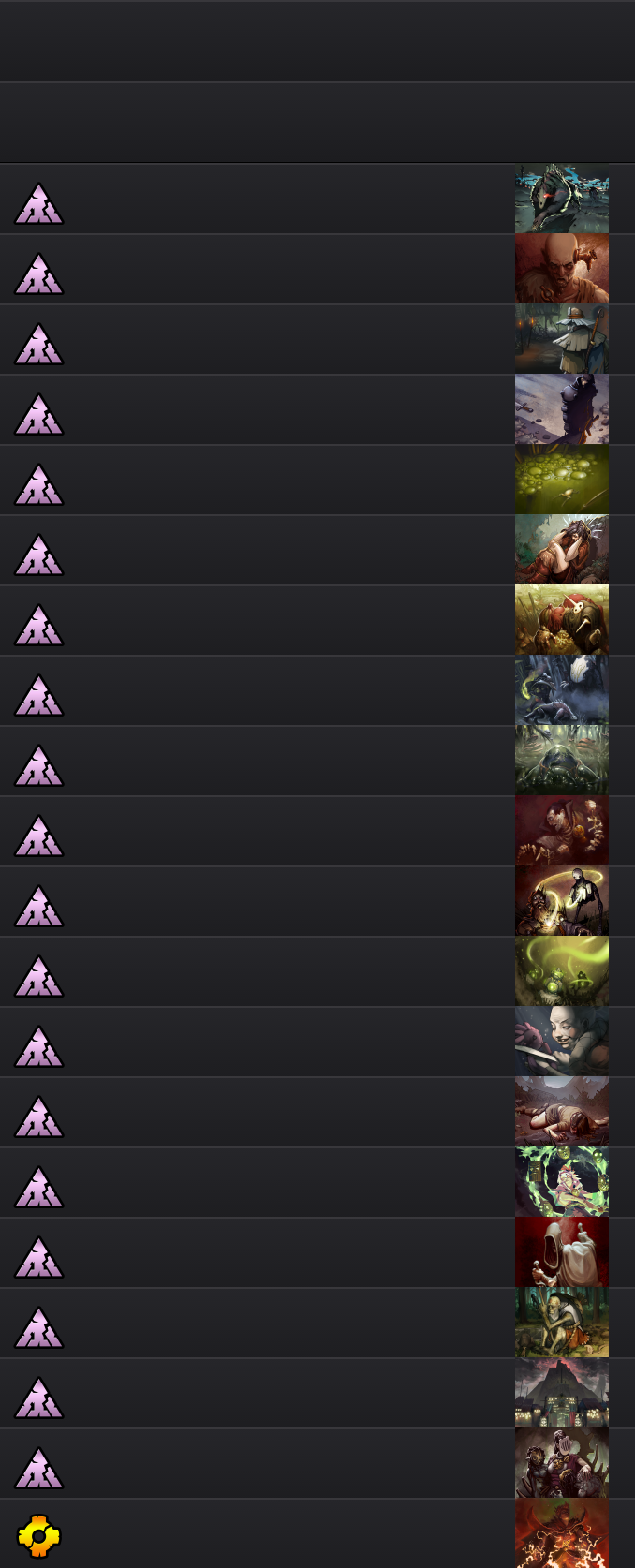The image size is (635, 1568).
Task: Select the green swirling magic jester artwork
Action: (562, 1182)
